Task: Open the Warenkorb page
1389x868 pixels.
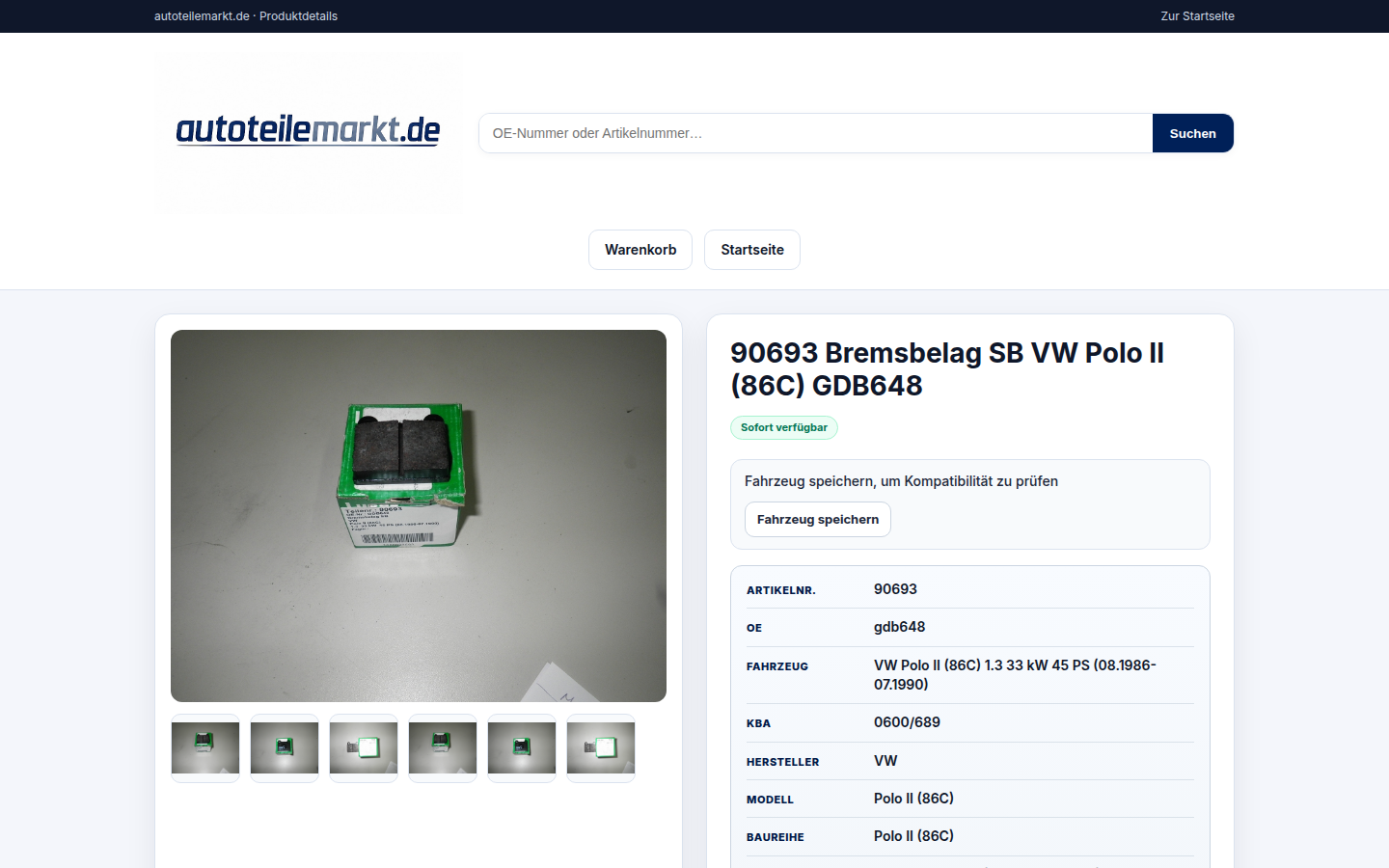Action: pos(640,250)
